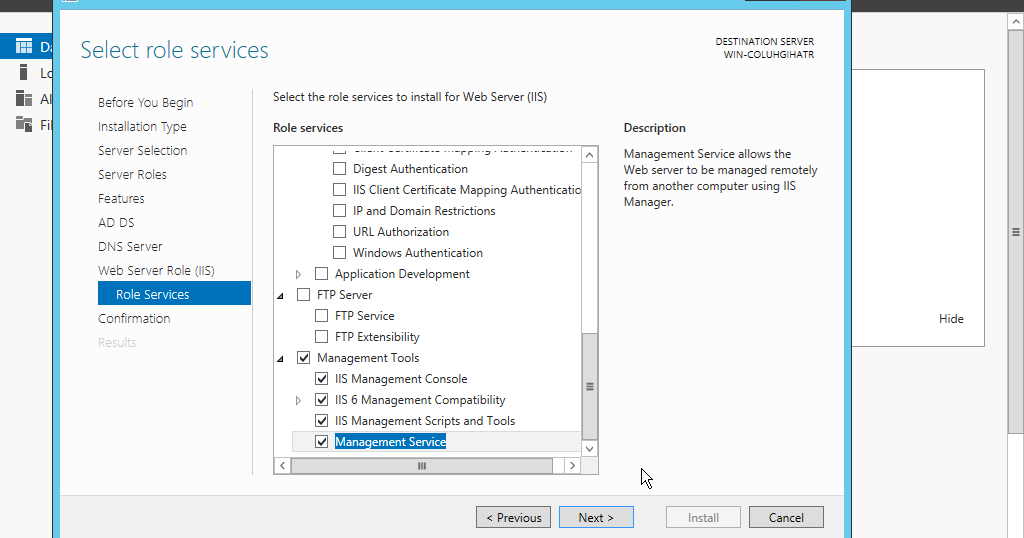Click the File Services icon in sidebar
This screenshot has width=1024, height=538.
tap(24, 124)
